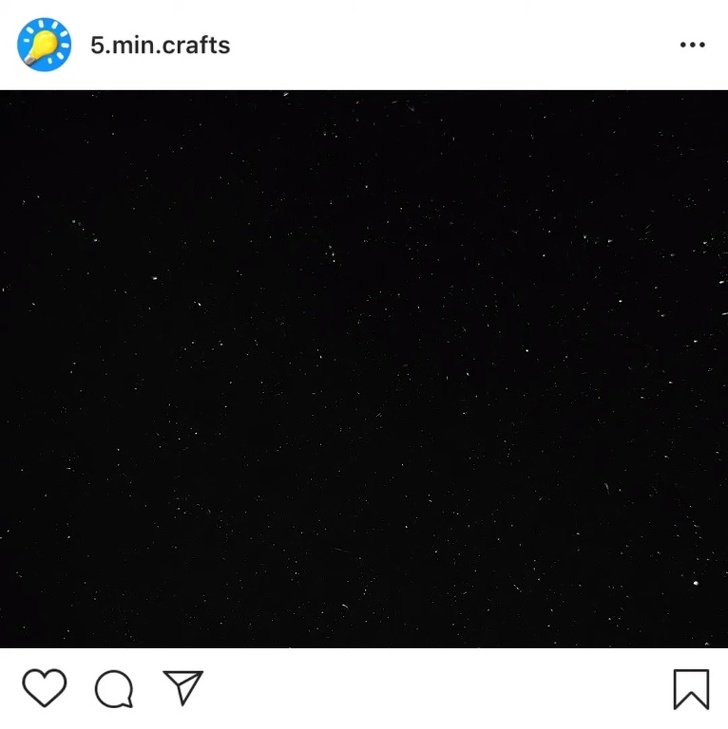Select the account name 5.min.crafts
This screenshot has height=729, width=728.
tap(160, 45)
